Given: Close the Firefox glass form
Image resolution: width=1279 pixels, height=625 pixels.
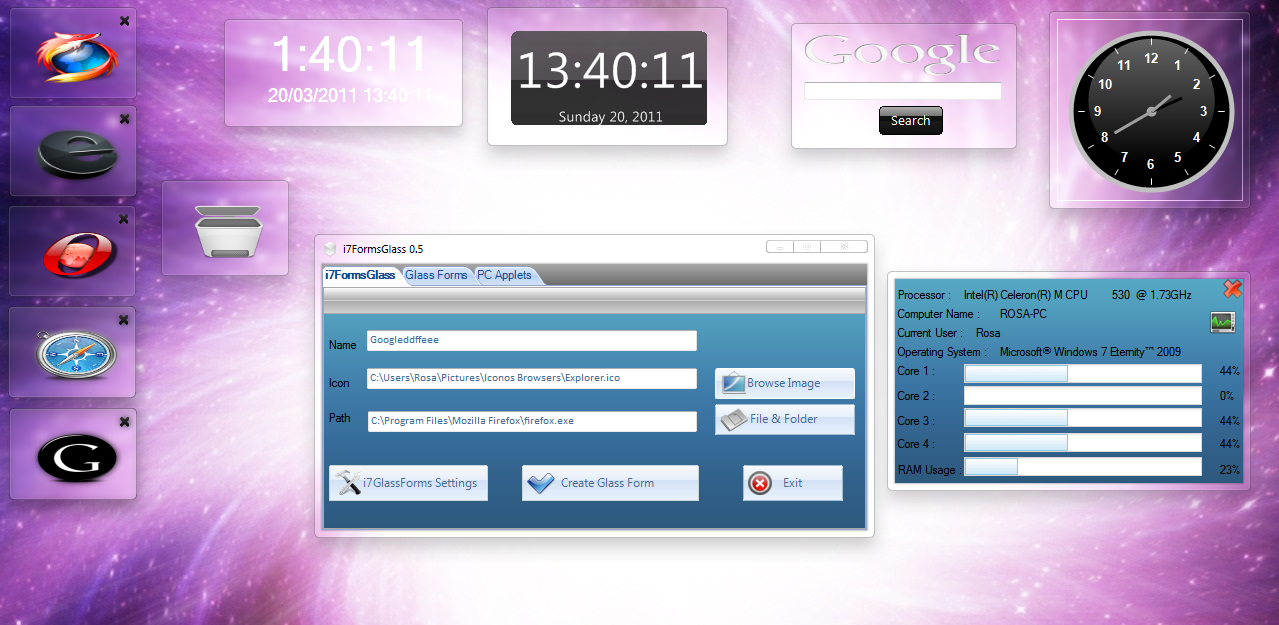Looking at the screenshot, I should click(x=124, y=21).
